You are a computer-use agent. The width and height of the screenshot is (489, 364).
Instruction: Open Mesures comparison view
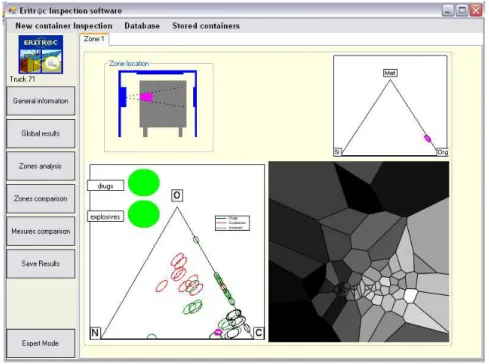pyautogui.click(x=41, y=231)
